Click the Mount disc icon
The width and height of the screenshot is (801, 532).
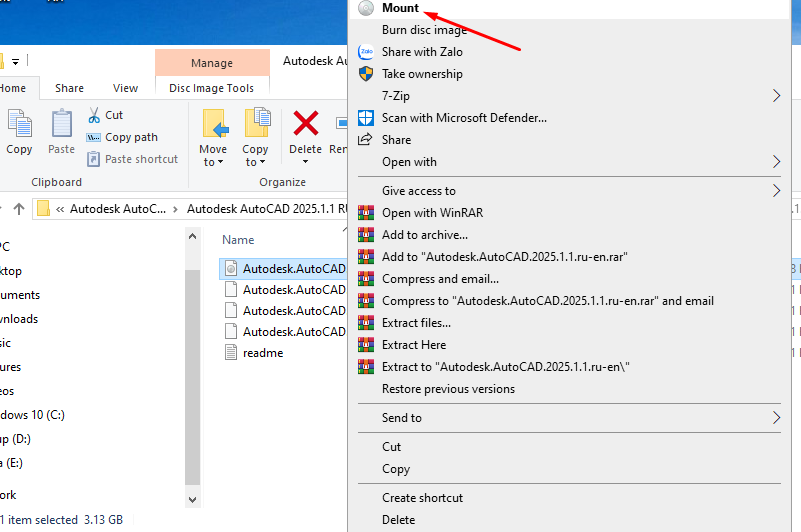[x=366, y=8]
